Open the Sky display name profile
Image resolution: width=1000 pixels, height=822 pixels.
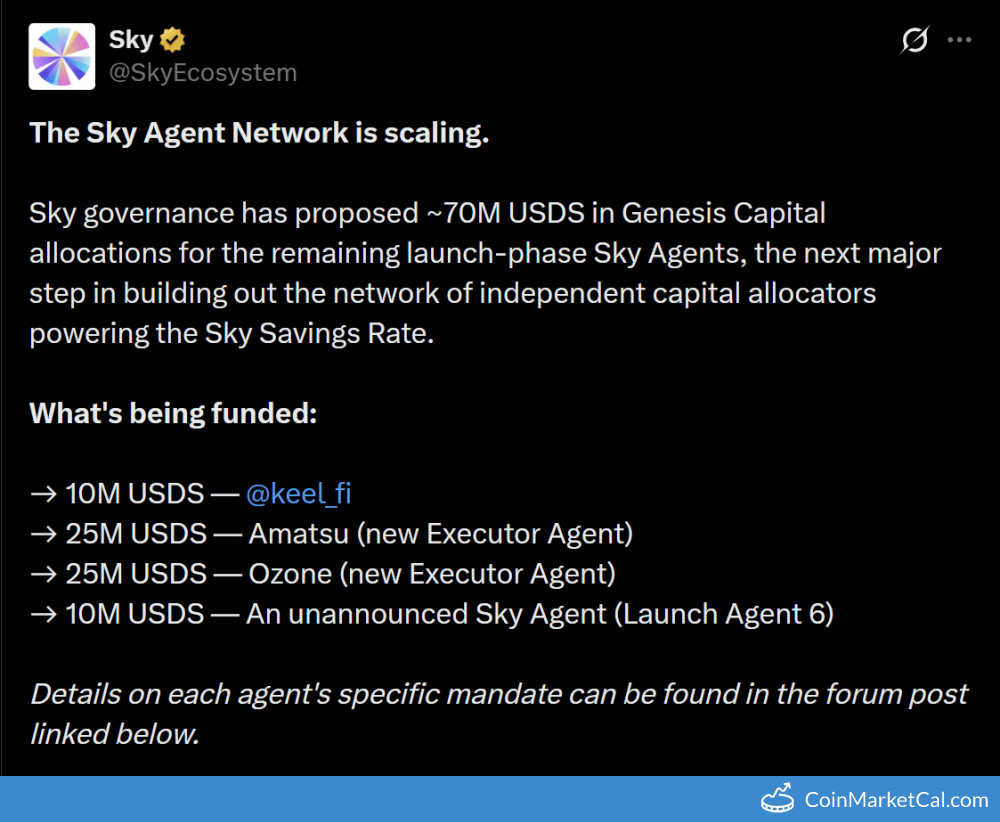[131, 40]
